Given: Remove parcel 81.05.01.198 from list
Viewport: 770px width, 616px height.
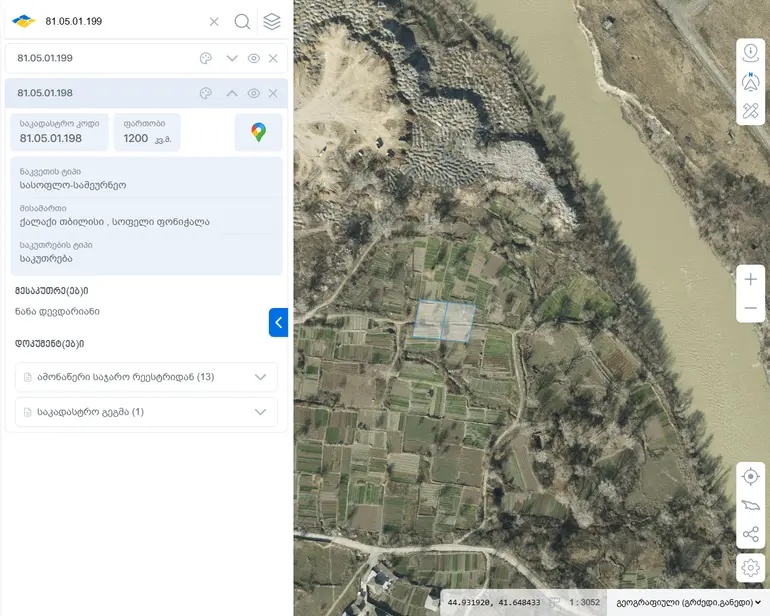Looking at the screenshot, I should pyautogui.click(x=273, y=93).
